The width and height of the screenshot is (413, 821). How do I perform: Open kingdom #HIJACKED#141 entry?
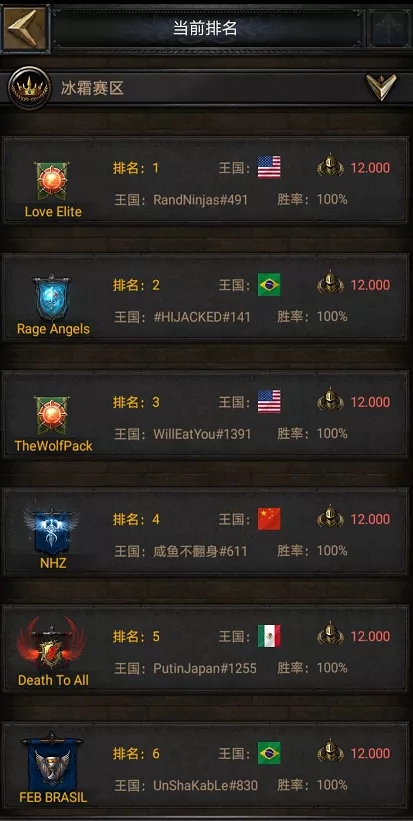202,317
